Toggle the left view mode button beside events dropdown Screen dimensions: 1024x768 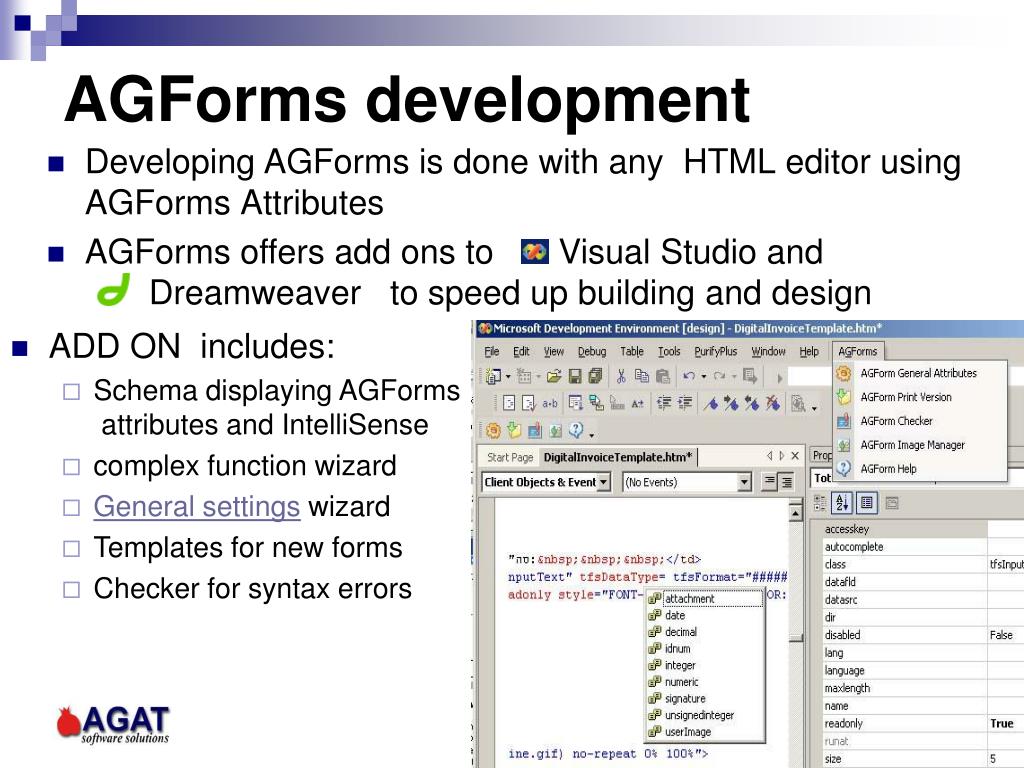(x=770, y=482)
